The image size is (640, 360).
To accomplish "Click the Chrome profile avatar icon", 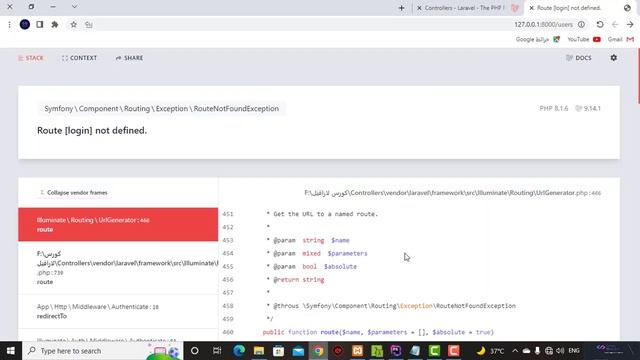I will tap(25, 24).
